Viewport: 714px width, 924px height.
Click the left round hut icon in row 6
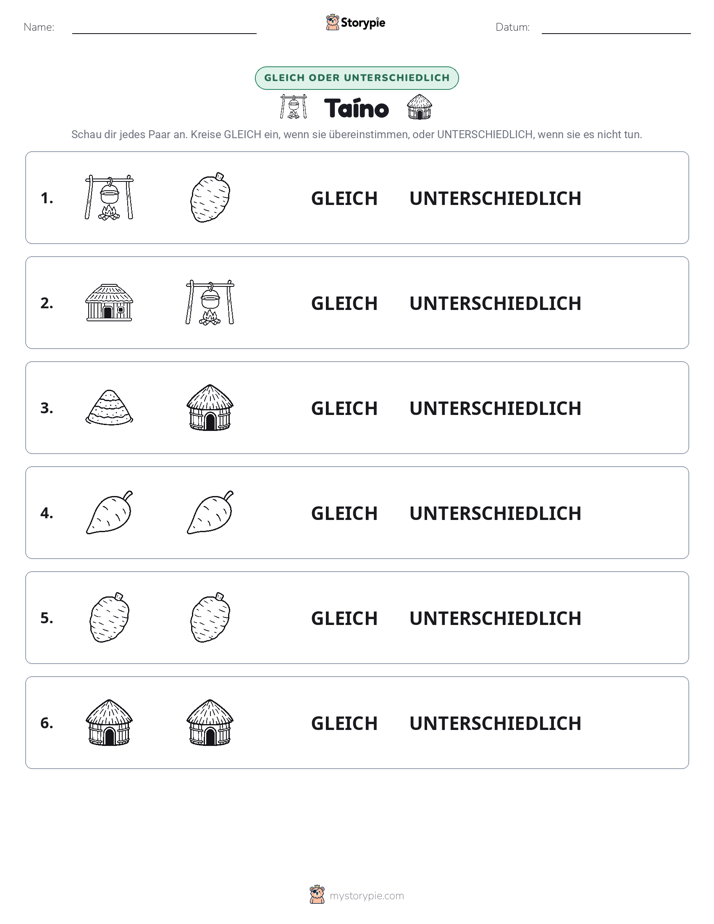click(109, 722)
